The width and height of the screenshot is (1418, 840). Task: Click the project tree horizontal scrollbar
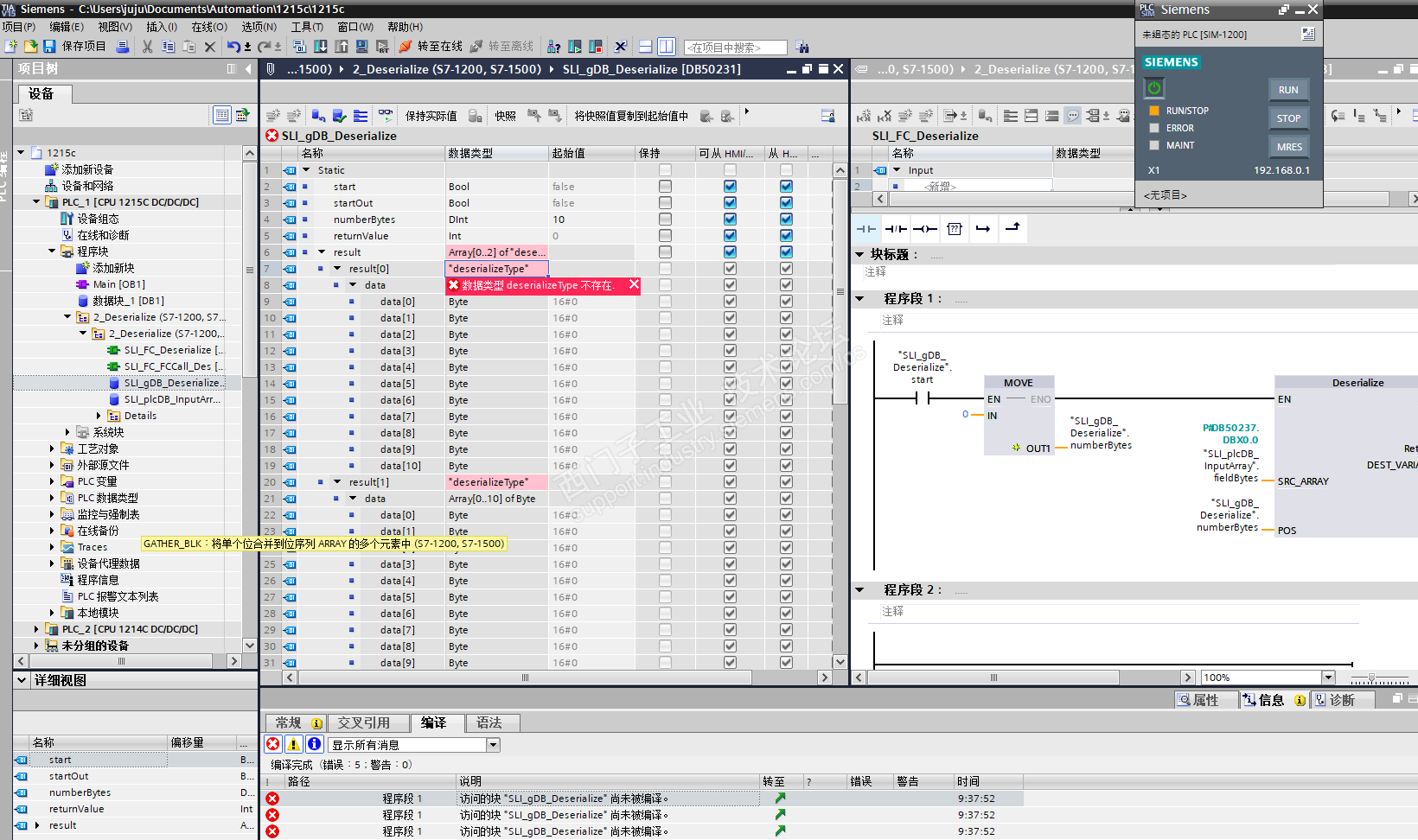[122, 661]
